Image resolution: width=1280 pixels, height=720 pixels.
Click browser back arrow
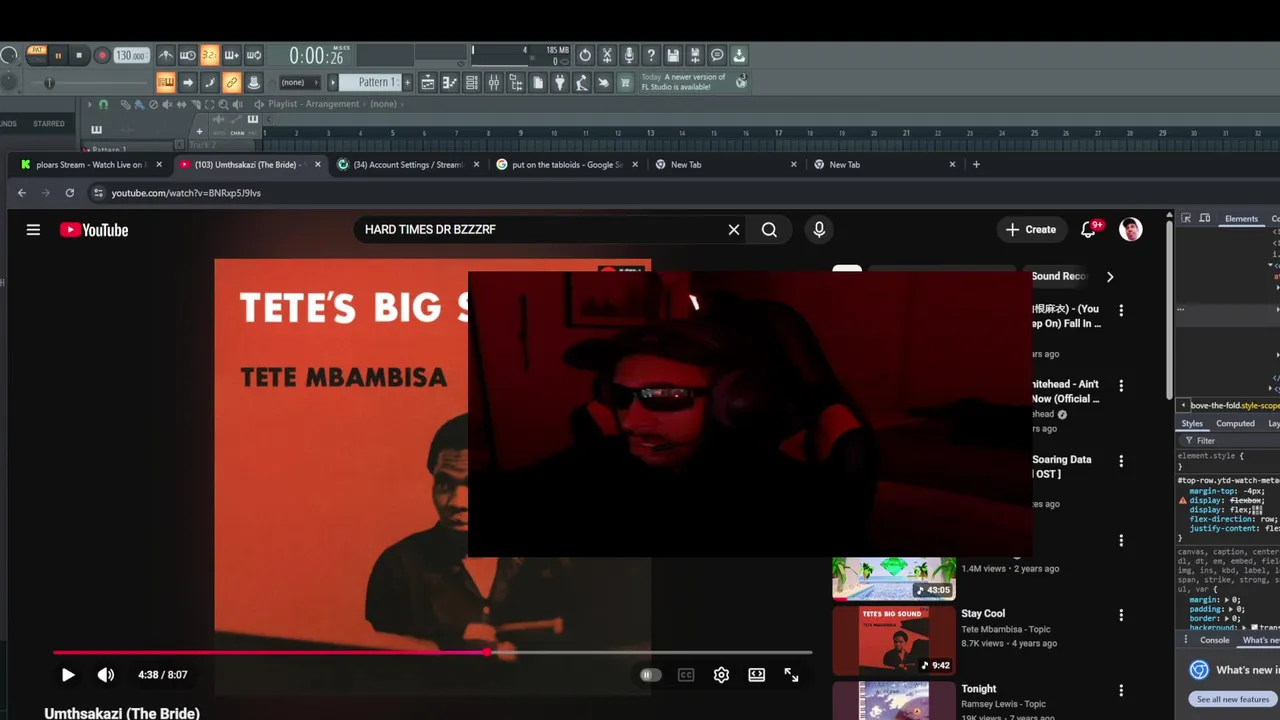coord(22,193)
